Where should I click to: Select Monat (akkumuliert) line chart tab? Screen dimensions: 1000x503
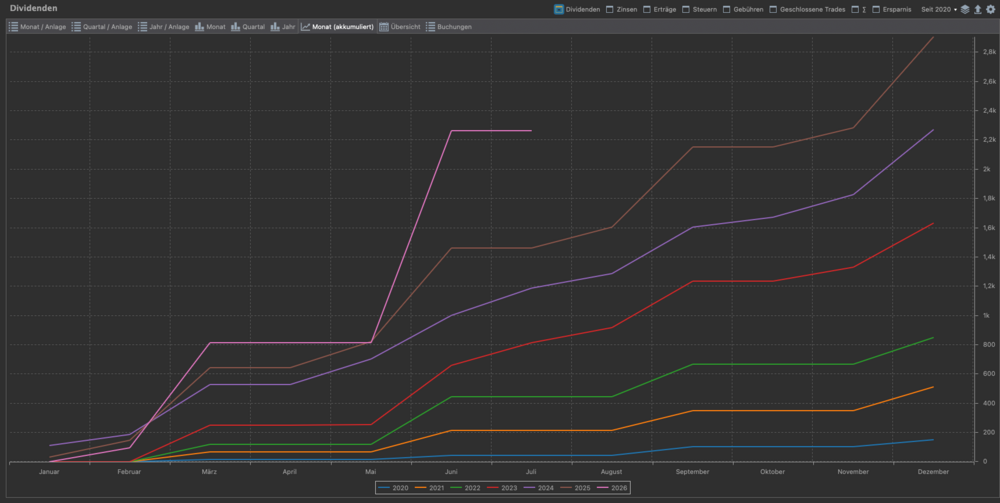[337, 27]
